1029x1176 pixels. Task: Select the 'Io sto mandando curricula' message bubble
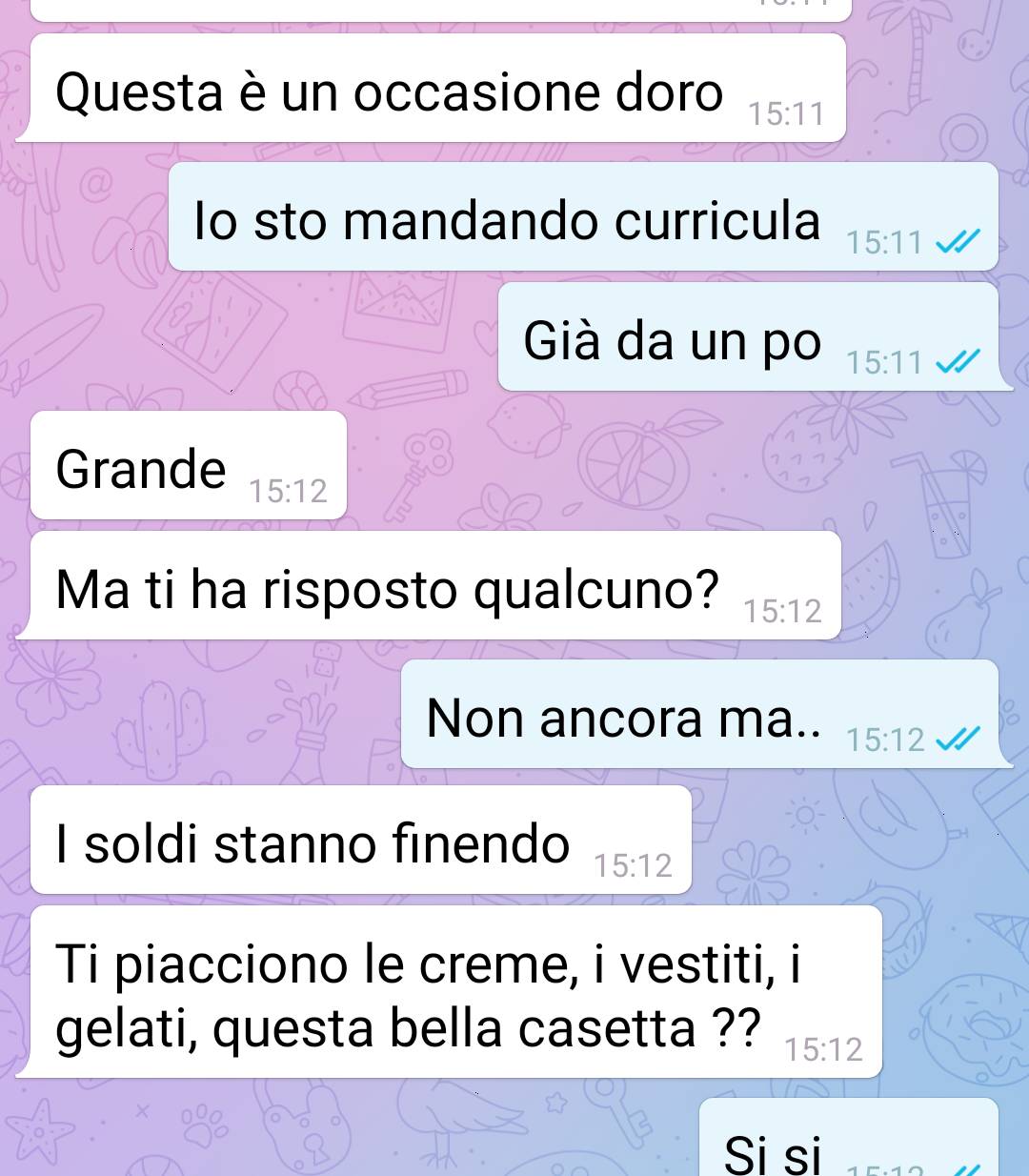click(x=583, y=217)
